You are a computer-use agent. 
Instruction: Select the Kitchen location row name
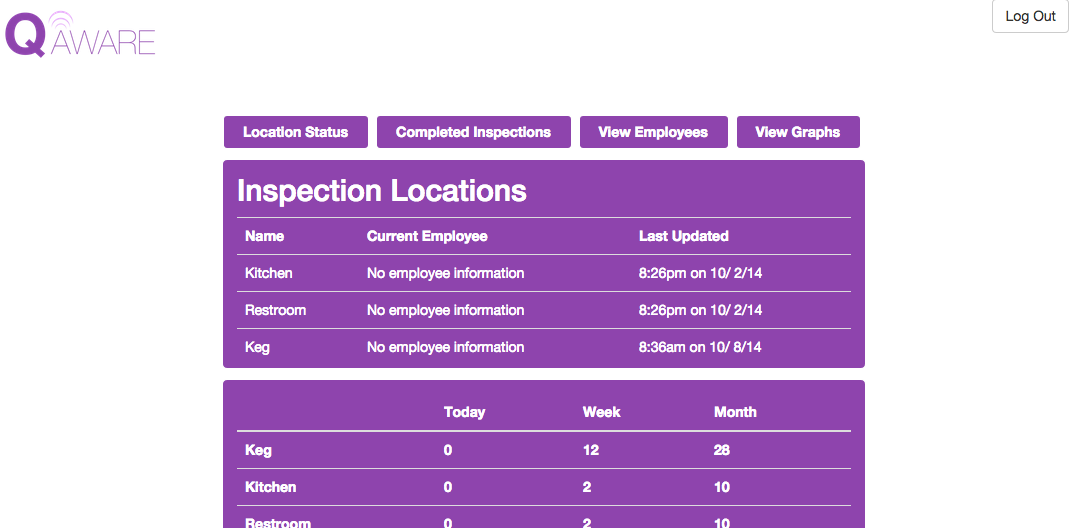tap(268, 274)
